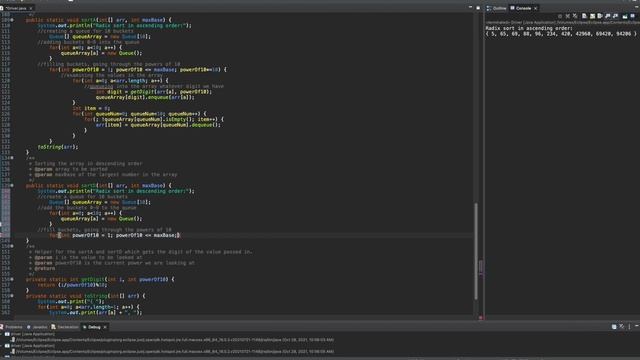Open the Outline view tab
Image resolution: width=640 pixels, height=360 pixels.
(x=496, y=8)
